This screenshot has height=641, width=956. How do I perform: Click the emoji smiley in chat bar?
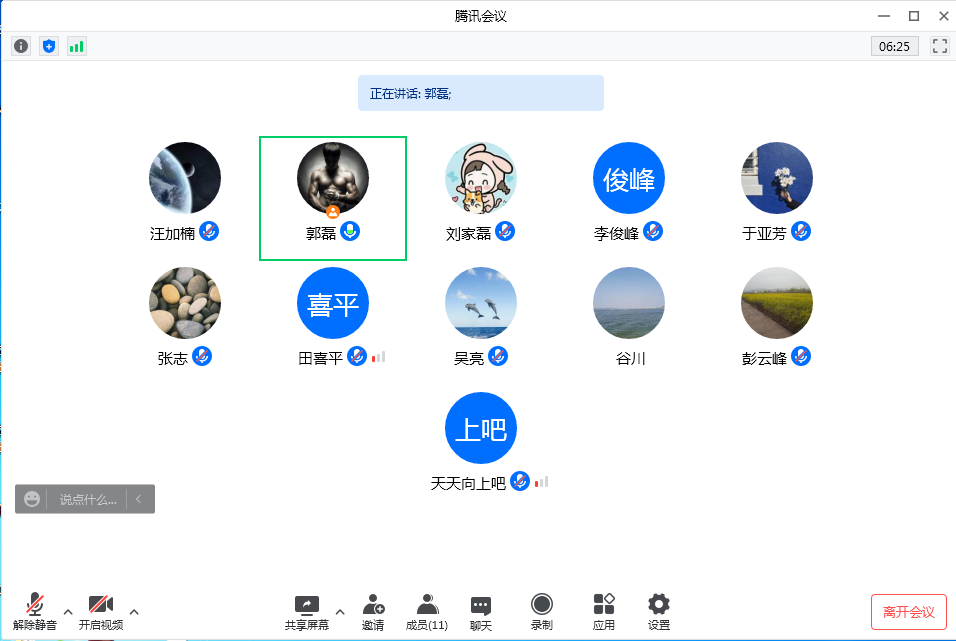pyautogui.click(x=32, y=499)
